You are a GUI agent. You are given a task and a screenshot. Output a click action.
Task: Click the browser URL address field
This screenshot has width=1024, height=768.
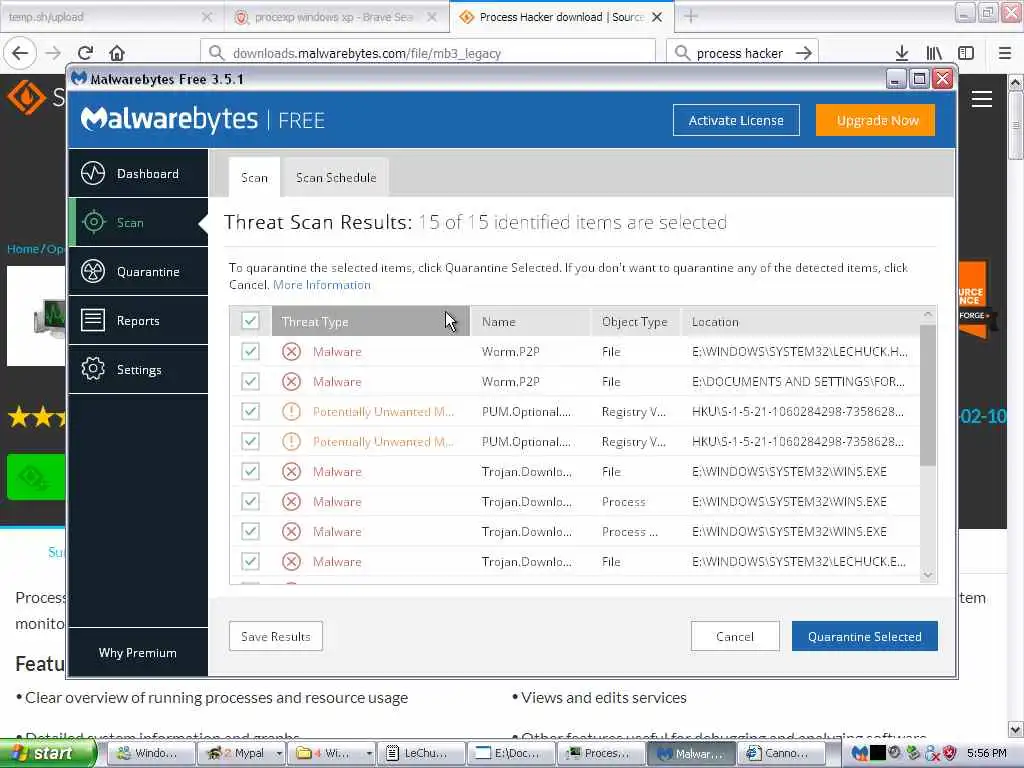point(428,53)
